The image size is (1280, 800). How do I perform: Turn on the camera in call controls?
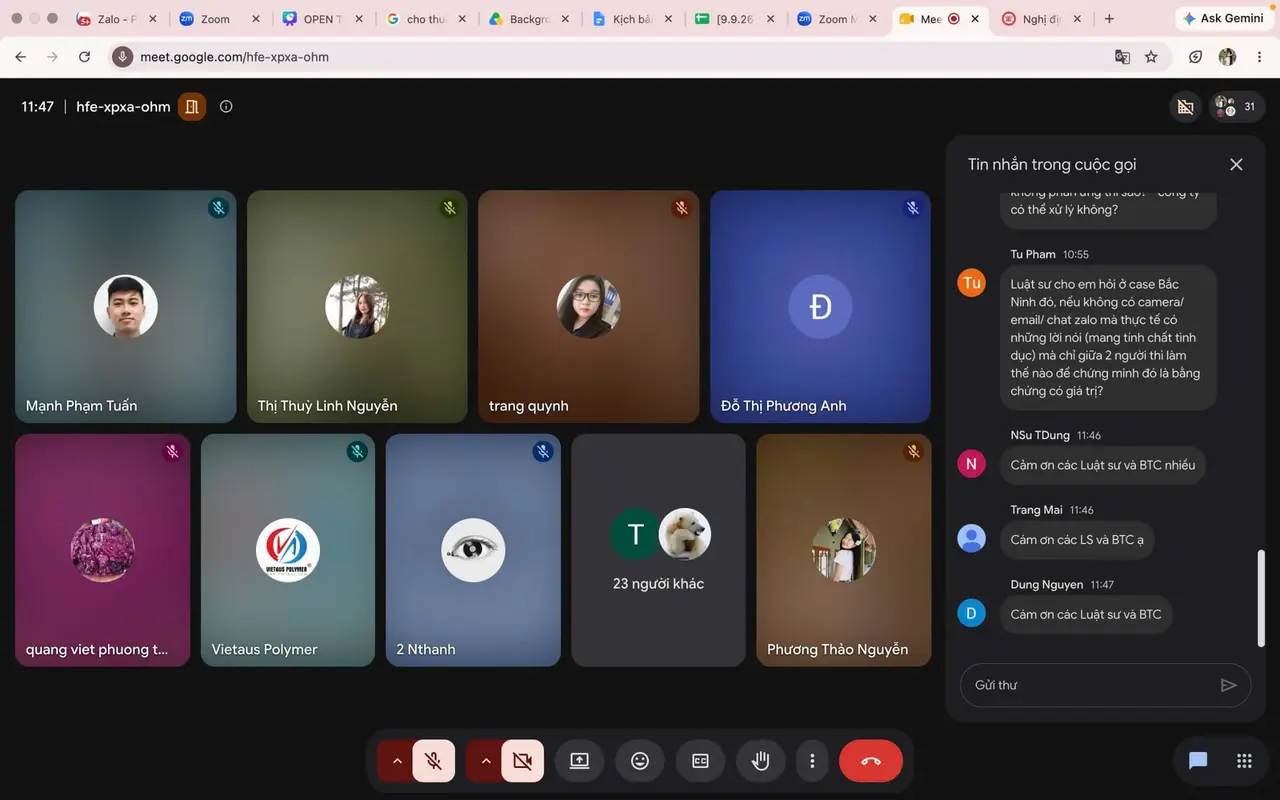point(522,761)
